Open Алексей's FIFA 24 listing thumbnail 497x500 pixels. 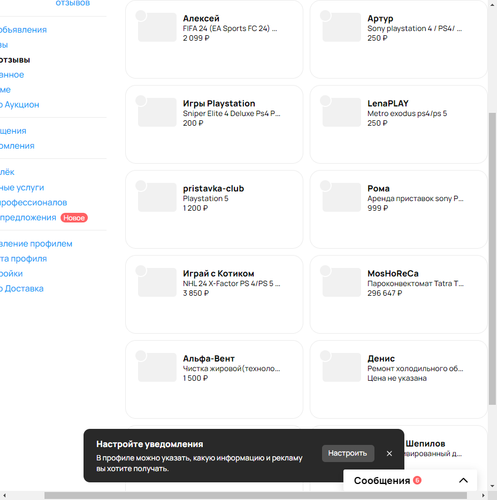point(157,27)
